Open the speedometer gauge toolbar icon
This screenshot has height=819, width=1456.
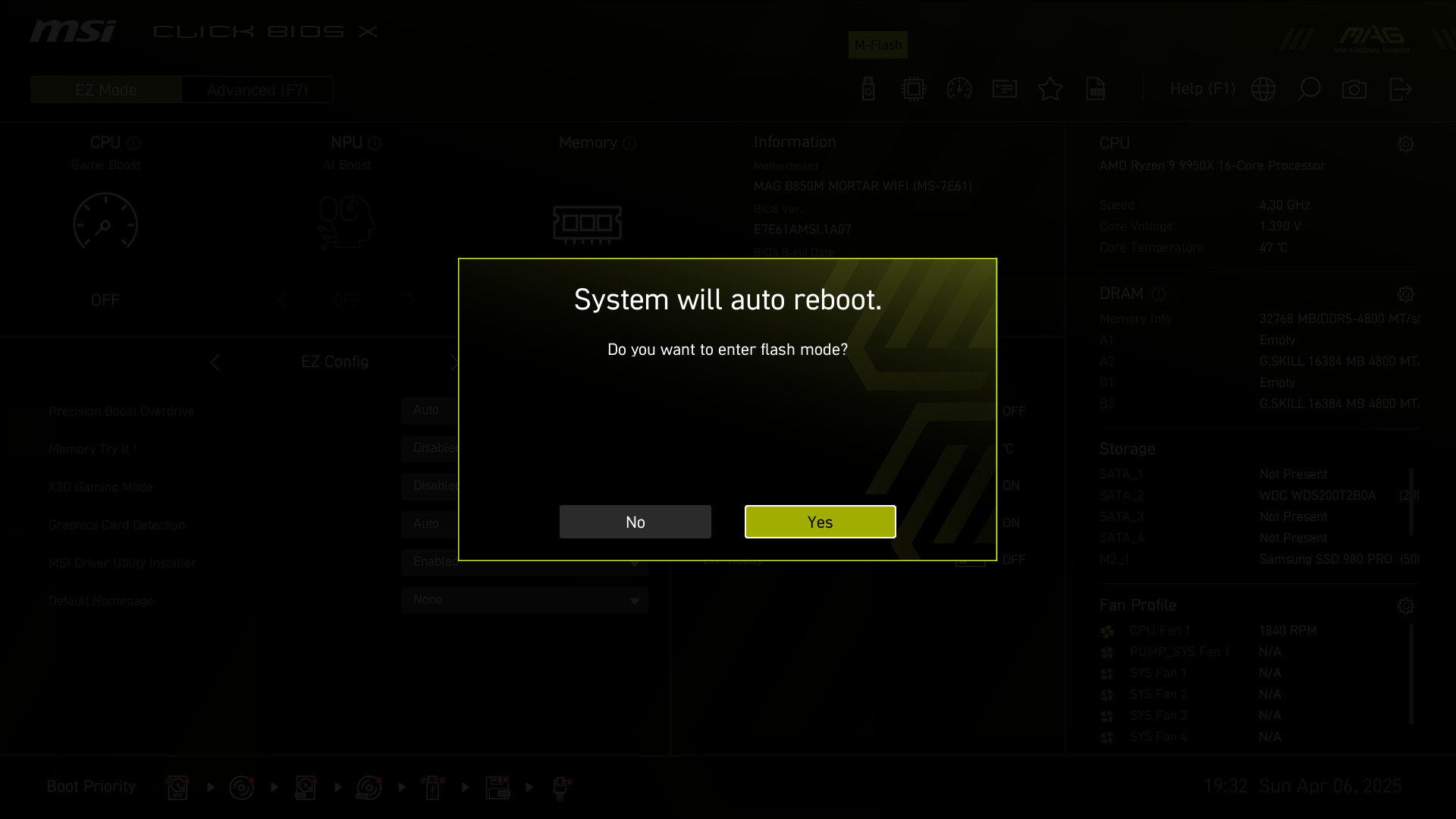(x=959, y=89)
